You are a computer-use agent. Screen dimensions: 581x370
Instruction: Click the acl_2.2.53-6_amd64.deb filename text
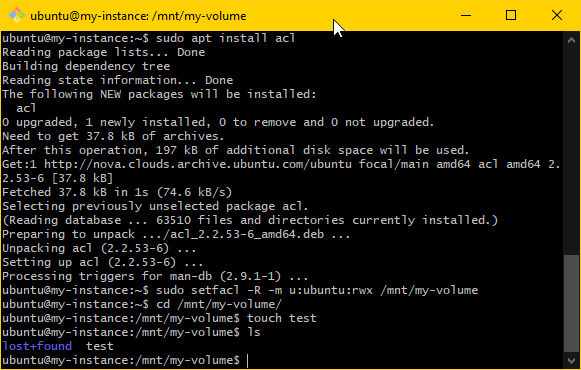pyautogui.click(x=247, y=234)
